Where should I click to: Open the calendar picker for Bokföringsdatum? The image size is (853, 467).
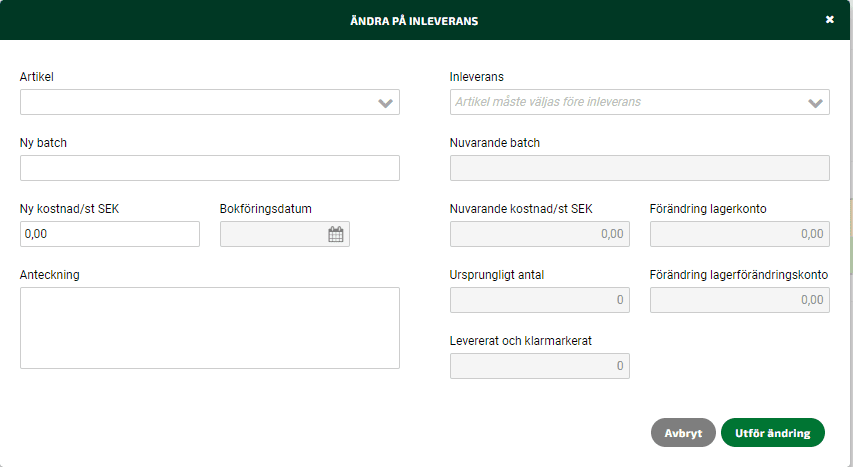(336, 234)
